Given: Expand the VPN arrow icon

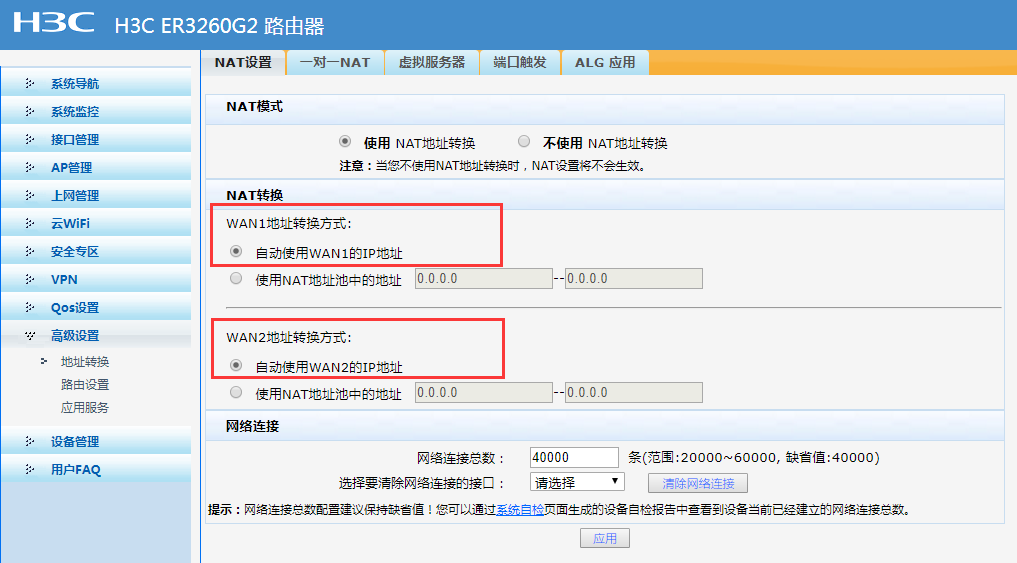Looking at the screenshot, I should [x=30, y=279].
